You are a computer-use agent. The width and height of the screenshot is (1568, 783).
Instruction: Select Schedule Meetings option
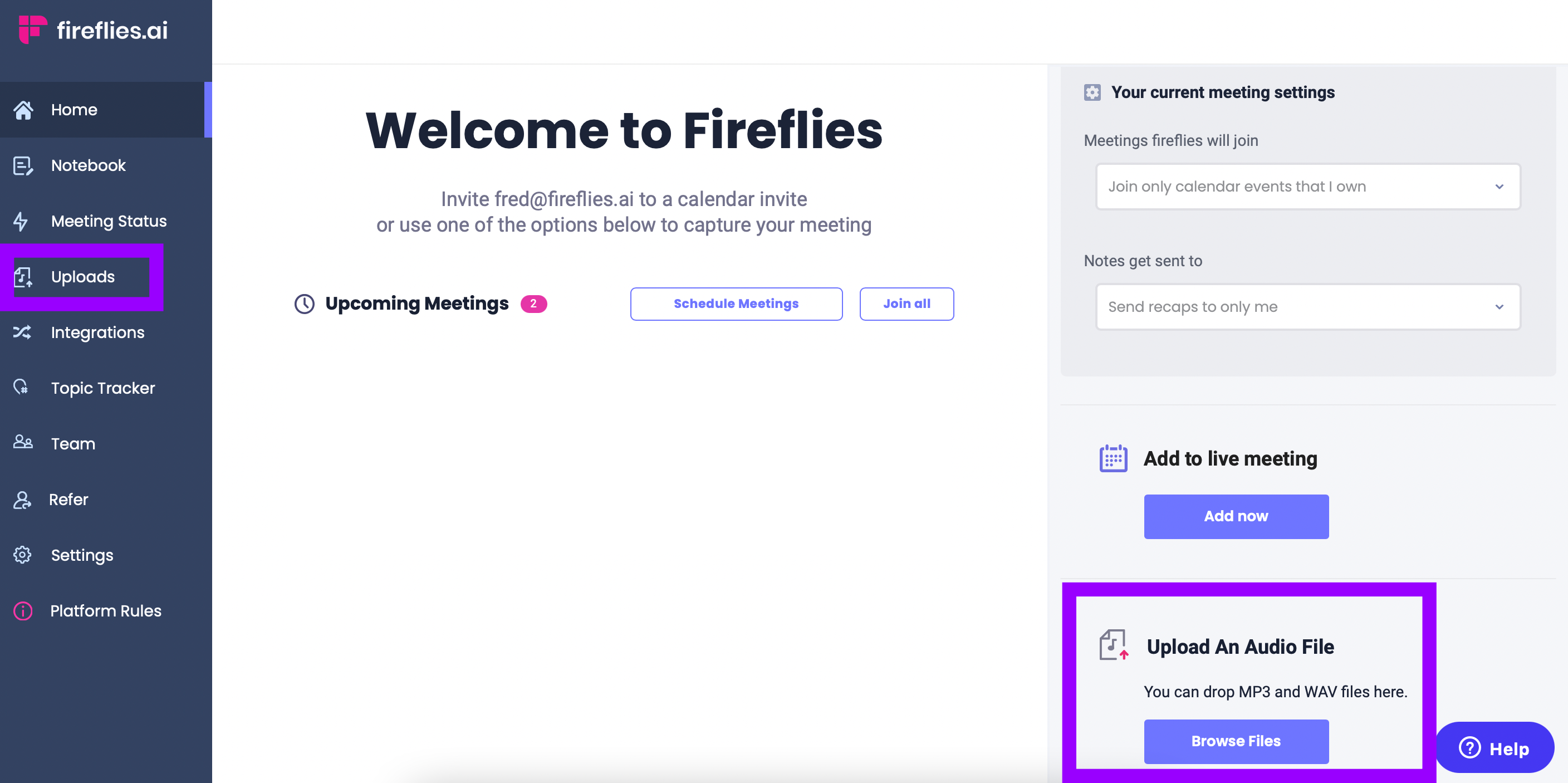click(x=736, y=303)
